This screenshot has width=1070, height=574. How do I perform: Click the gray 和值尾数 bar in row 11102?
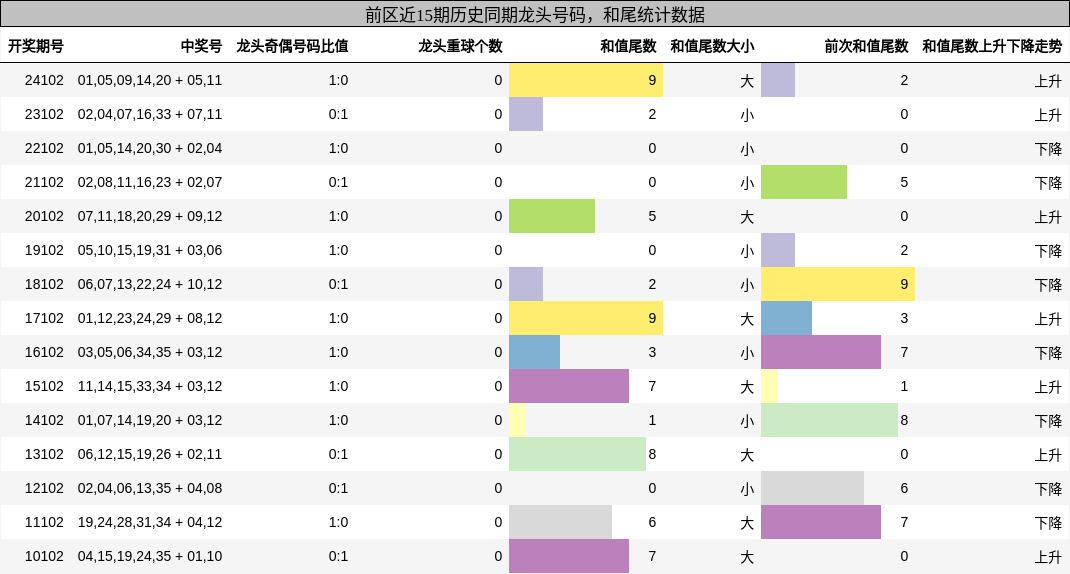(560, 522)
